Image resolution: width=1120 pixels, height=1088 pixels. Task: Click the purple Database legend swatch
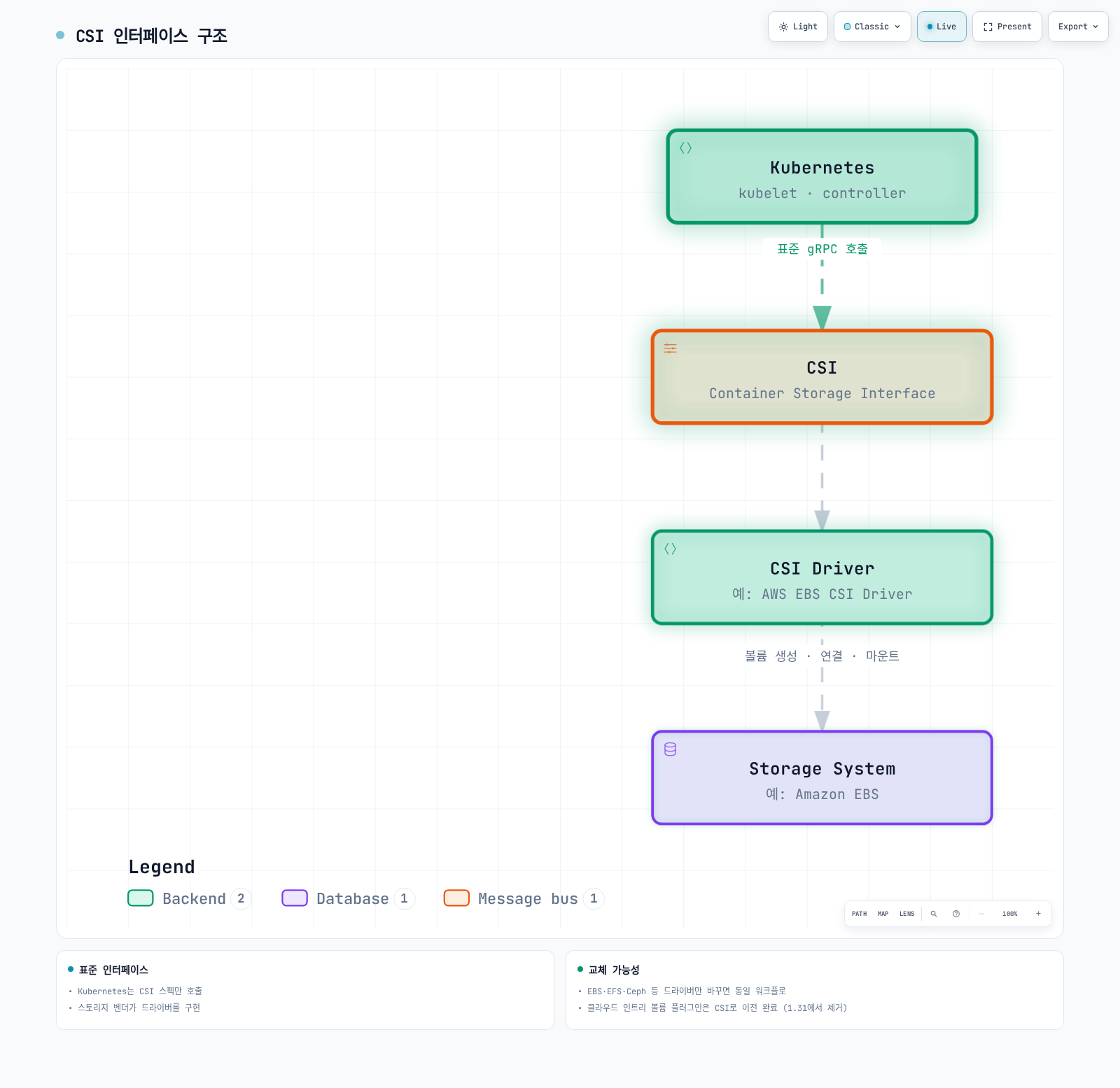click(x=295, y=898)
